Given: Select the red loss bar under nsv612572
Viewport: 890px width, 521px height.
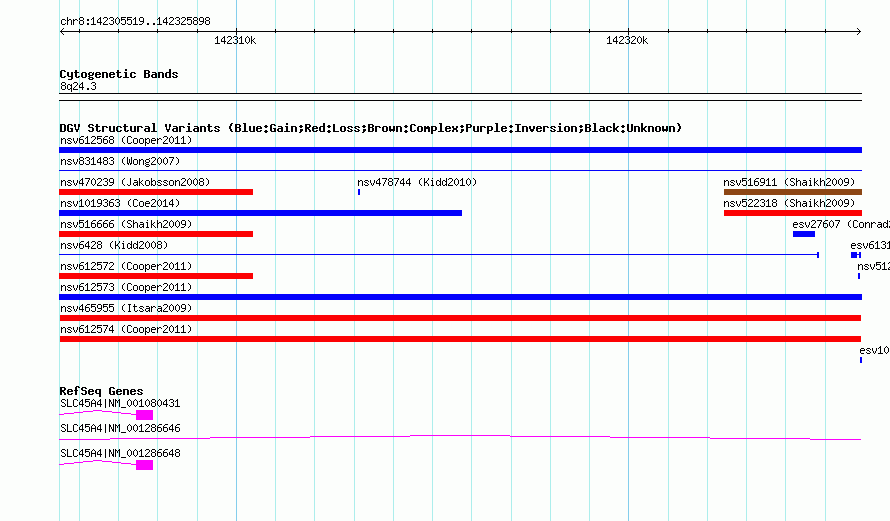Looking at the screenshot, I should pyautogui.click(x=156, y=276).
